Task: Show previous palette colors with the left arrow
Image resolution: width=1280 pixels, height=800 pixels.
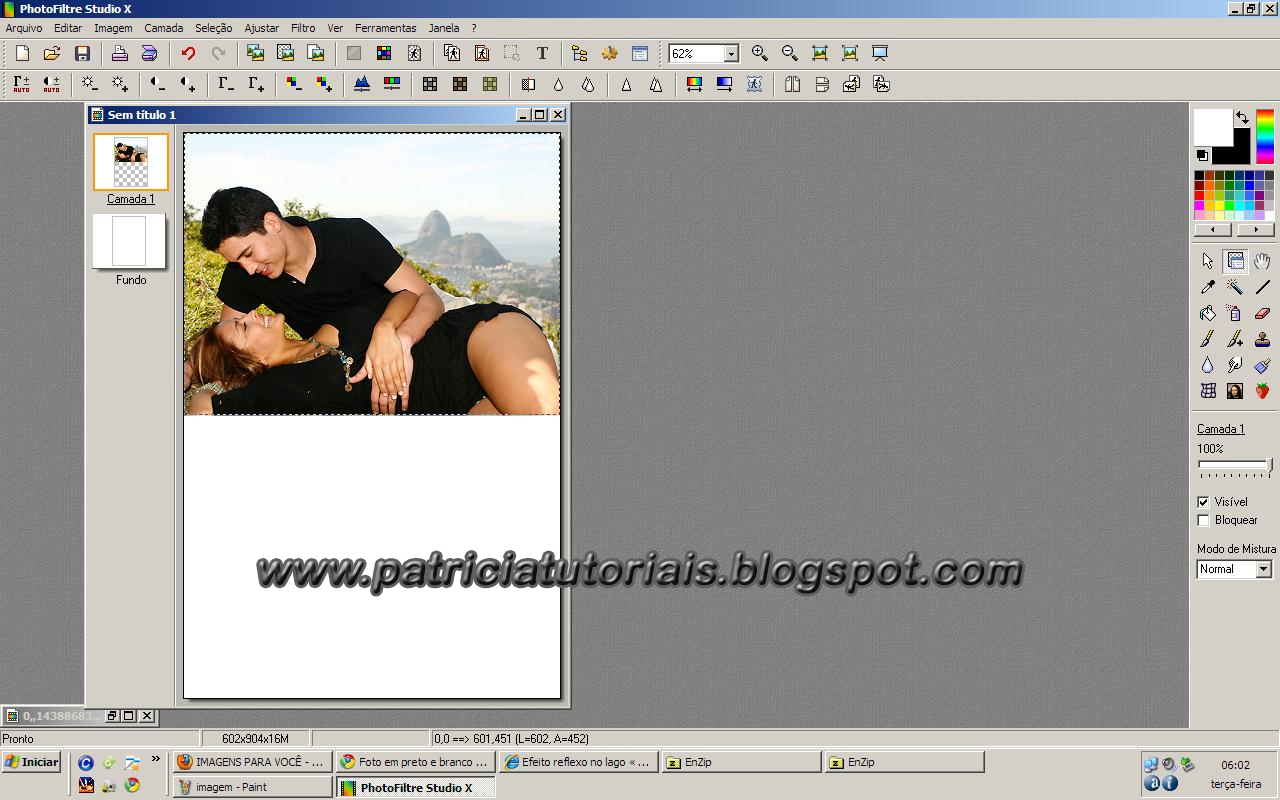Action: point(1214,230)
